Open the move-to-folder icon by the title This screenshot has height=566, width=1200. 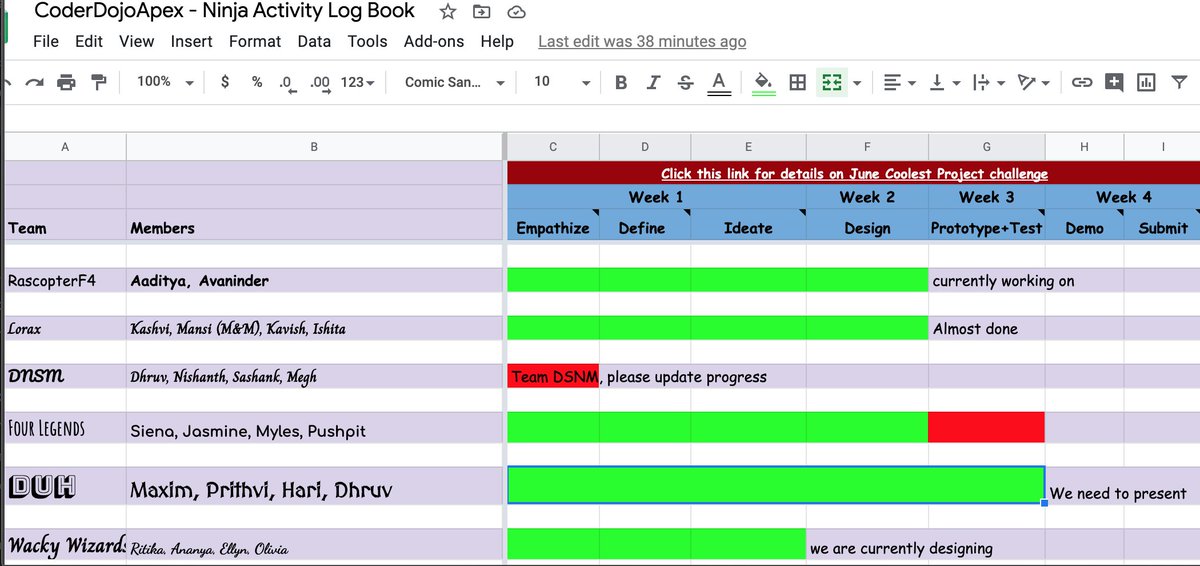[482, 12]
